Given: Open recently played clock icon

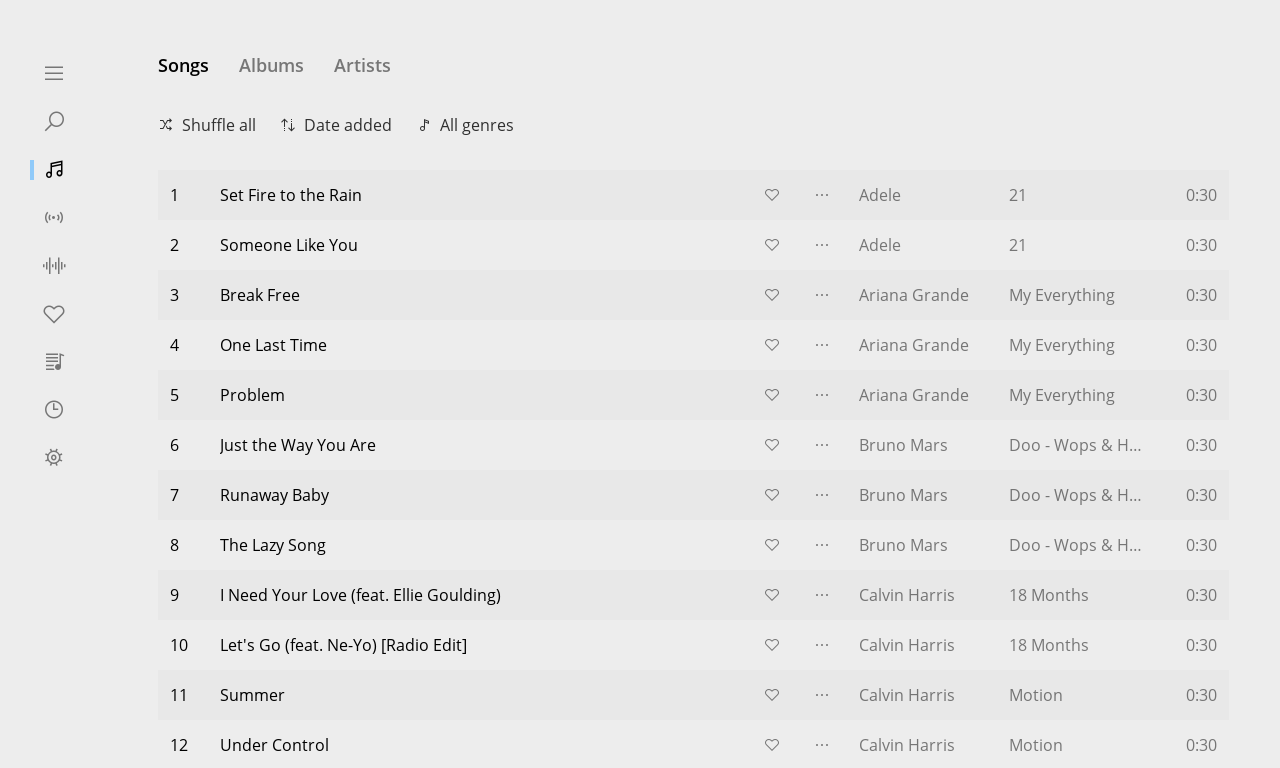Looking at the screenshot, I should pos(54,409).
